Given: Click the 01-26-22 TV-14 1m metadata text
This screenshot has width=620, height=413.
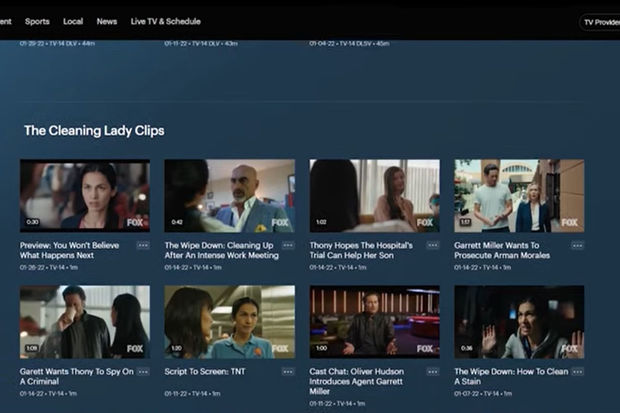Looking at the screenshot, I should coord(49,268).
